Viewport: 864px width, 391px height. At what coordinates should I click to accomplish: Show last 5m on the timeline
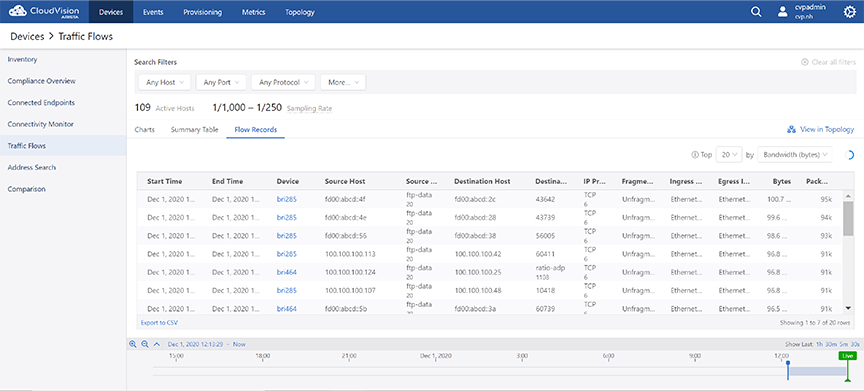coord(843,344)
